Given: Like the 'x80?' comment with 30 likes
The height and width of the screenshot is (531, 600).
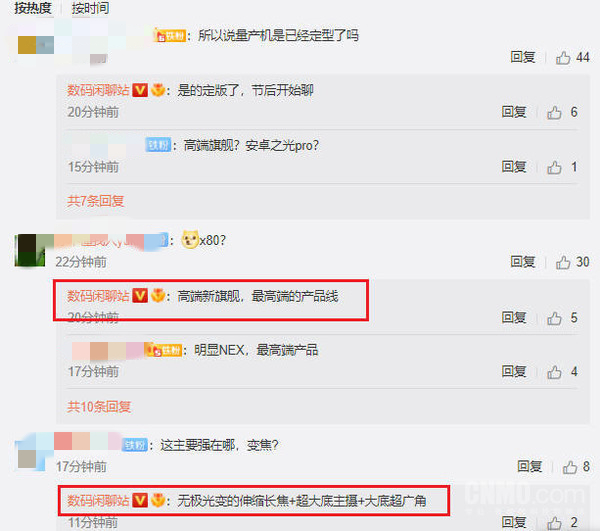Looking at the screenshot, I should click(563, 262).
